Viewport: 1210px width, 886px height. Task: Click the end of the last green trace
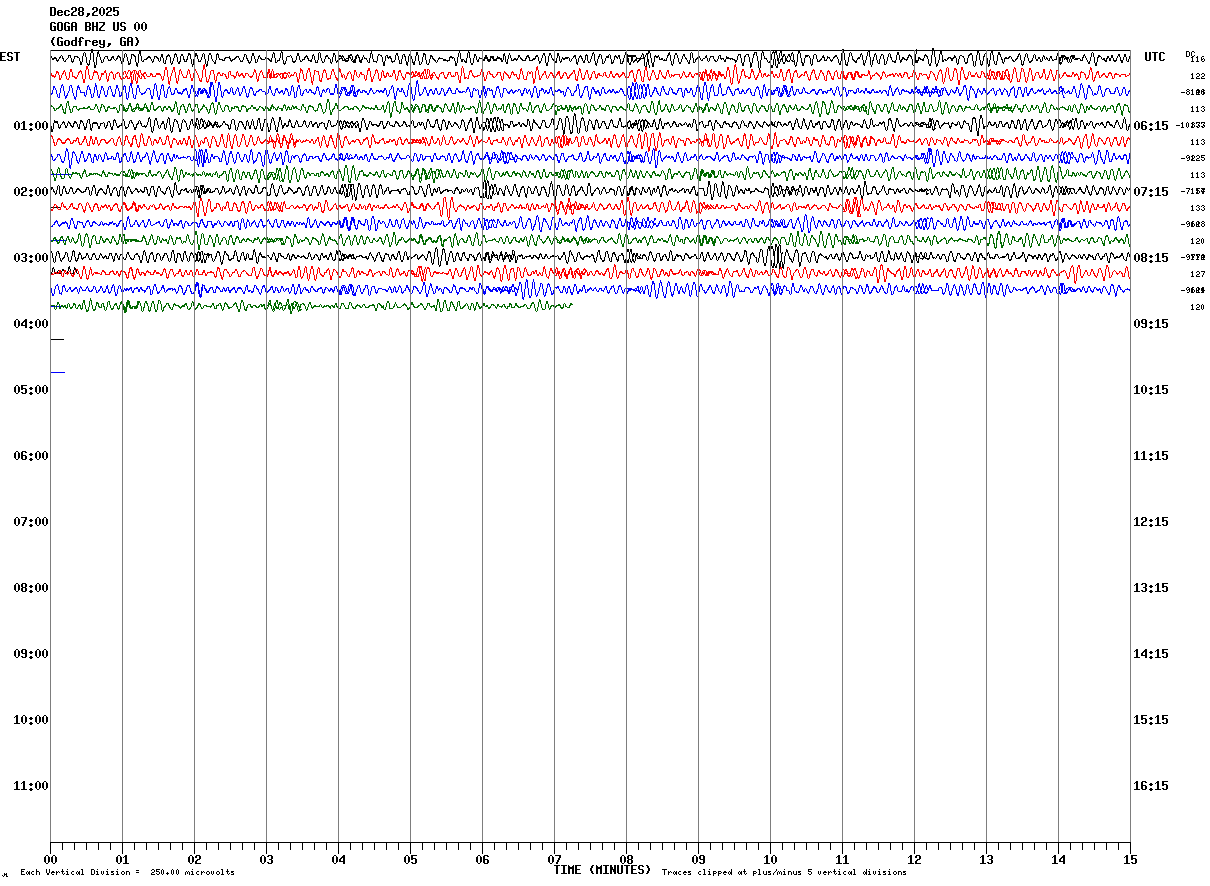tap(570, 305)
